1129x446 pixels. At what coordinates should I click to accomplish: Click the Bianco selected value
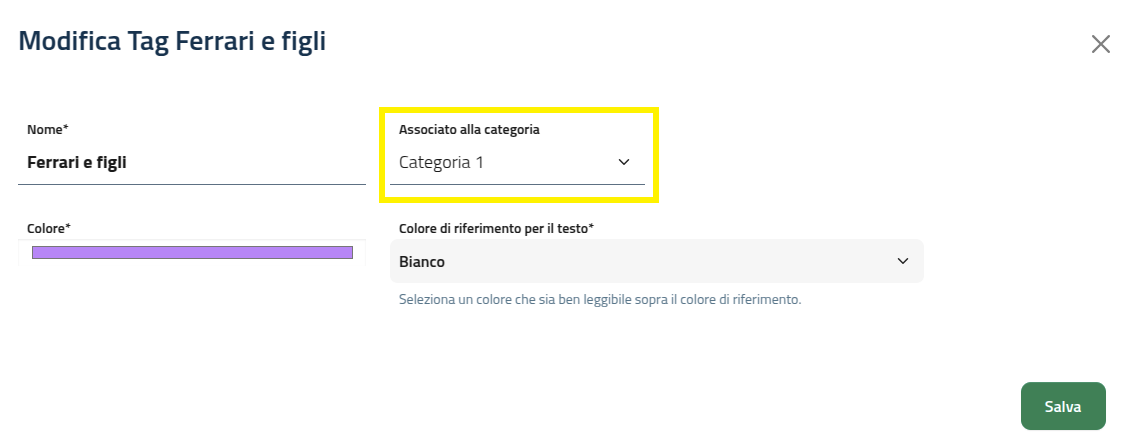tap(422, 262)
